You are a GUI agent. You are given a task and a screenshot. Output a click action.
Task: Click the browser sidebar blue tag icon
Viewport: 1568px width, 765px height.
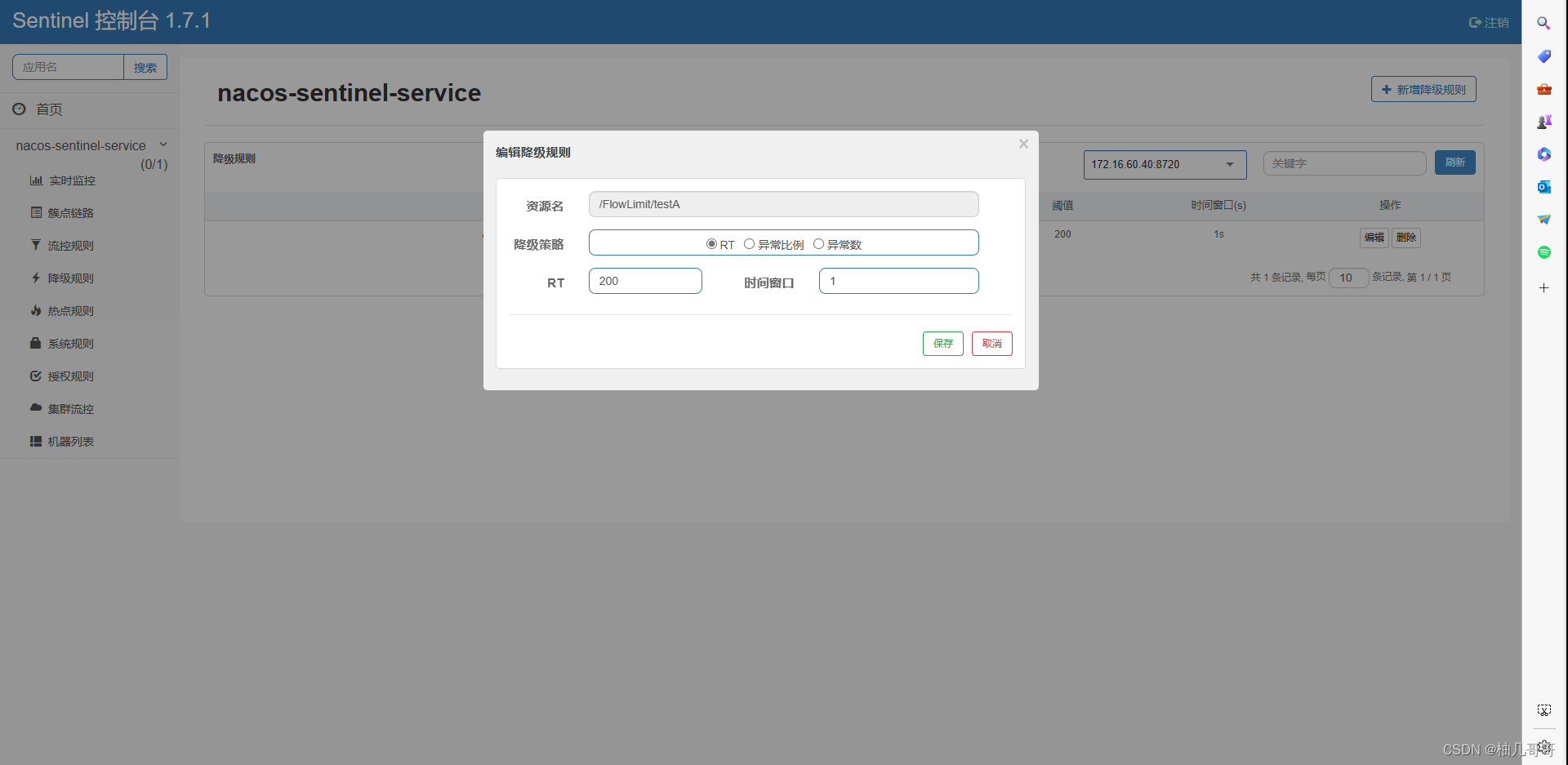pyautogui.click(x=1543, y=56)
